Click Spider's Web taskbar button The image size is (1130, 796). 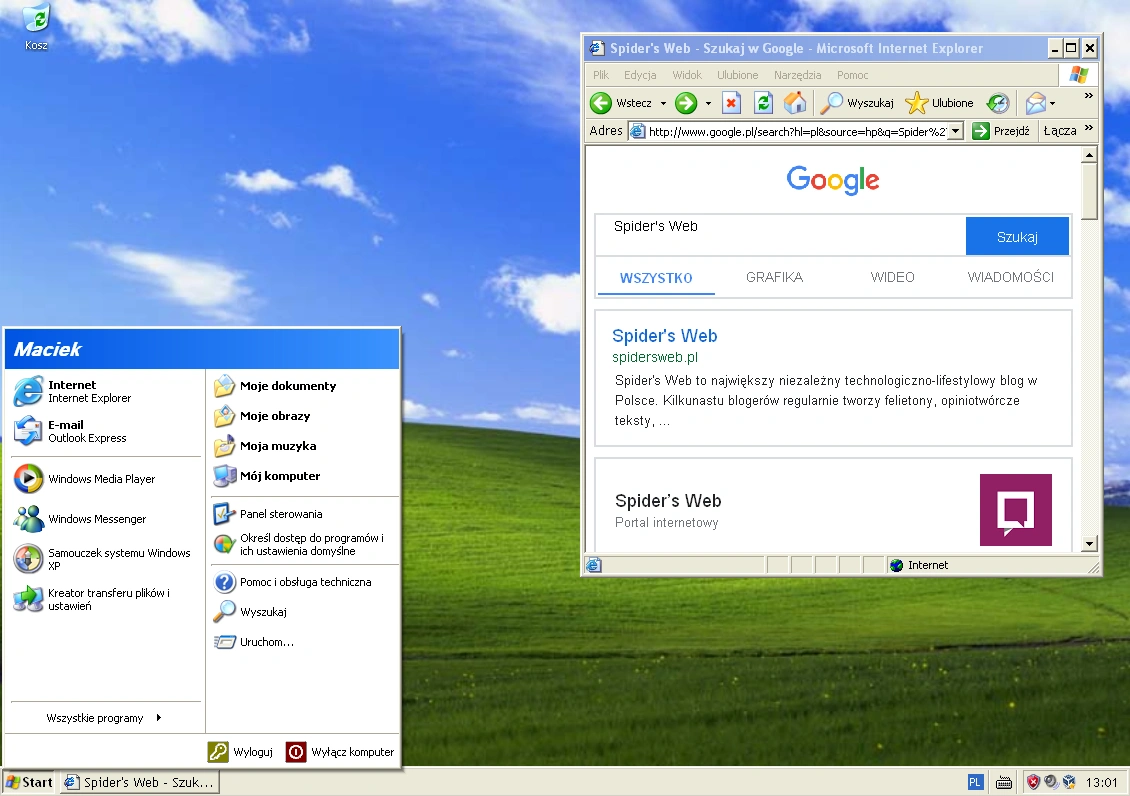pyautogui.click(x=140, y=782)
